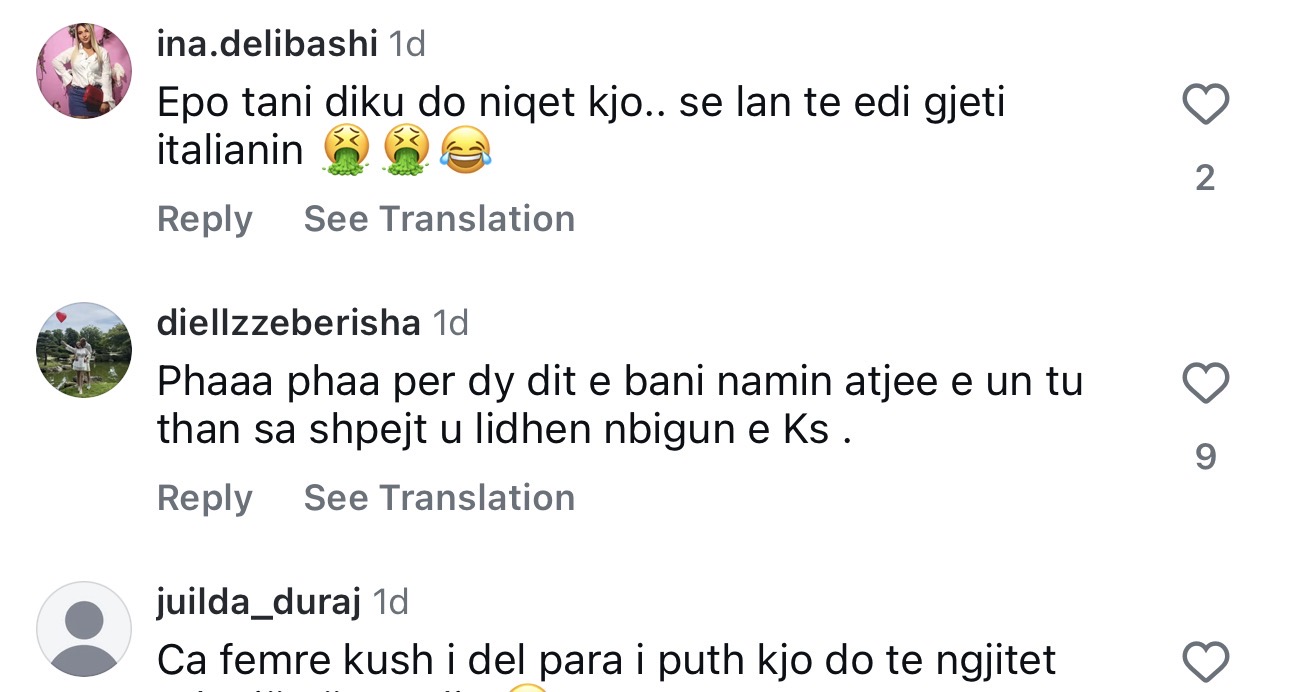Open juilda_duraj username link
The width and height of the screenshot is (1290, 692).
coord(259,601)
